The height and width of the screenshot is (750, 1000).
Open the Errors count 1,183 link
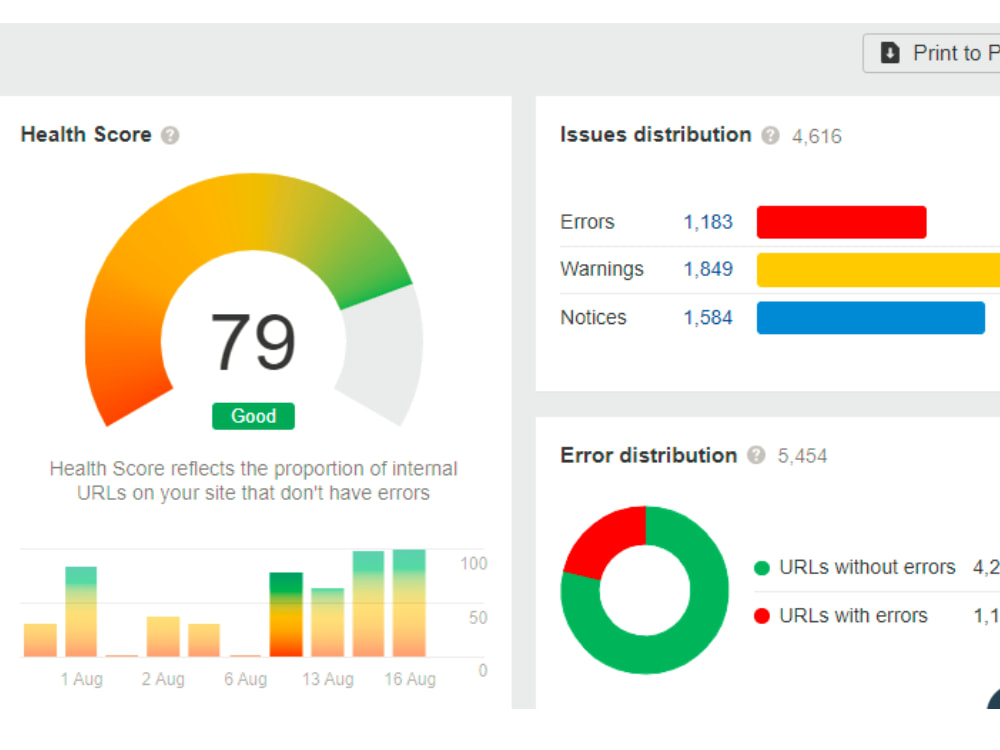coord(708,222)
